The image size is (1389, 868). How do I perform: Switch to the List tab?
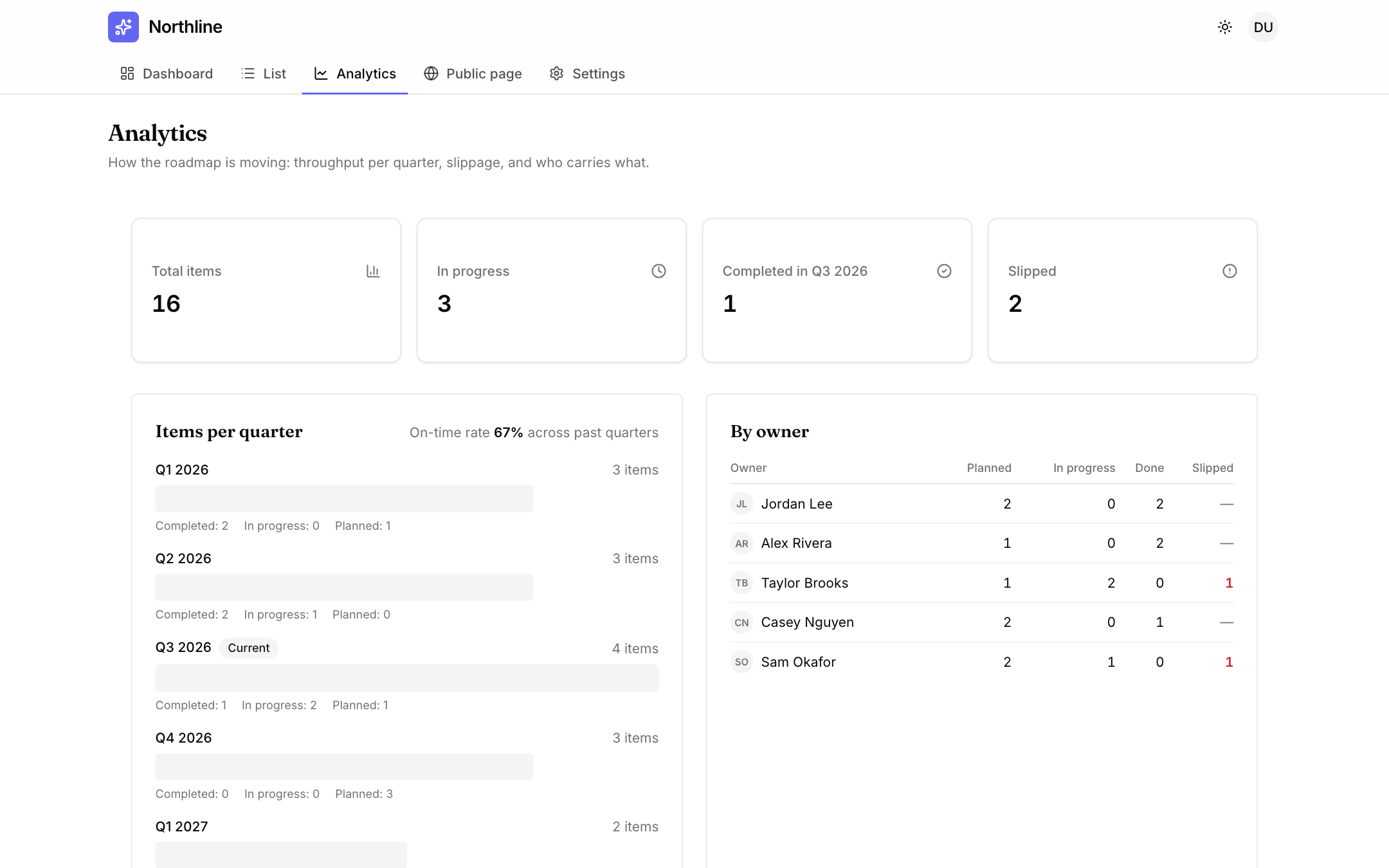(x=264, y=73)
